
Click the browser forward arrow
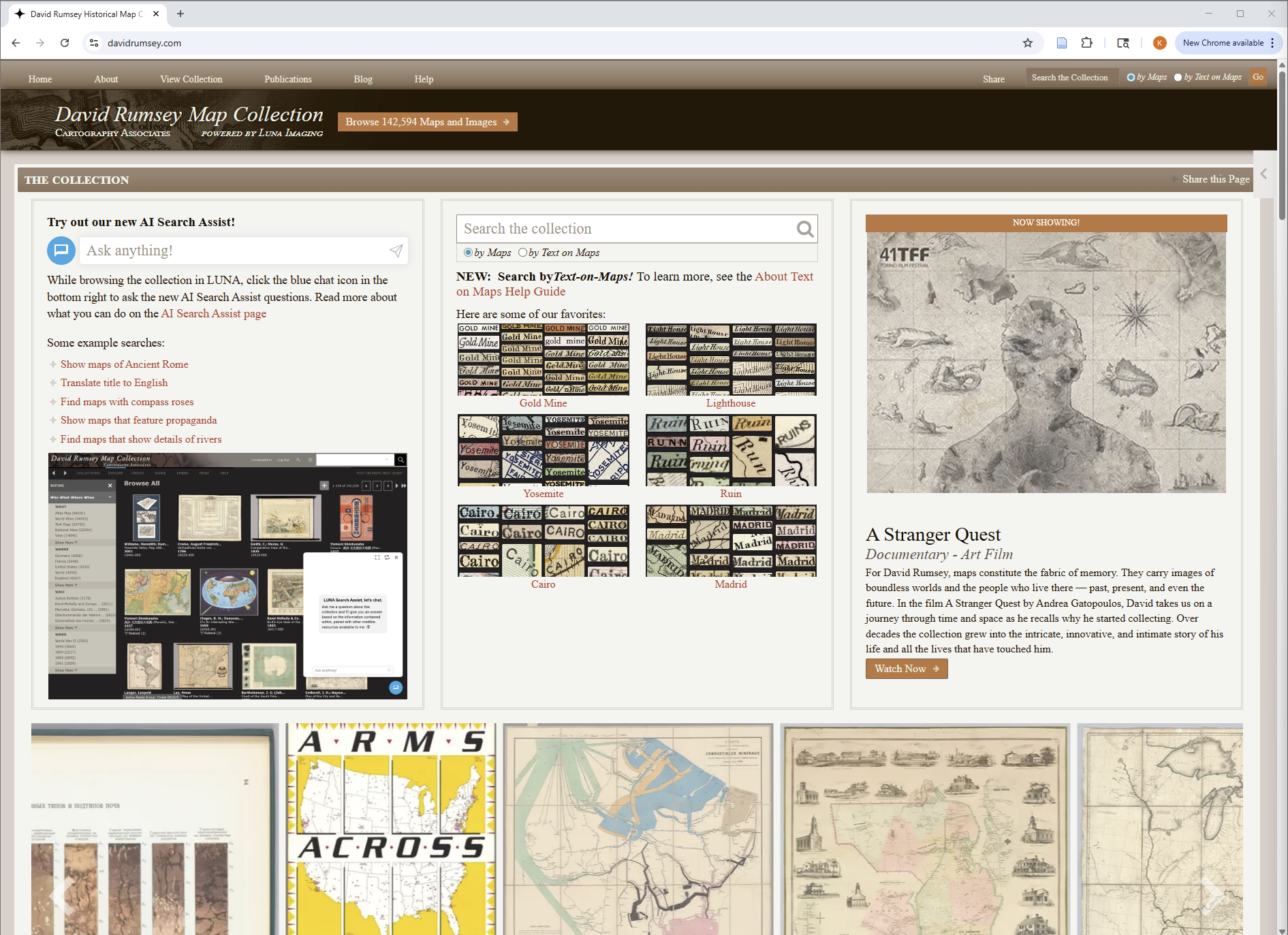tap(40, 43)
